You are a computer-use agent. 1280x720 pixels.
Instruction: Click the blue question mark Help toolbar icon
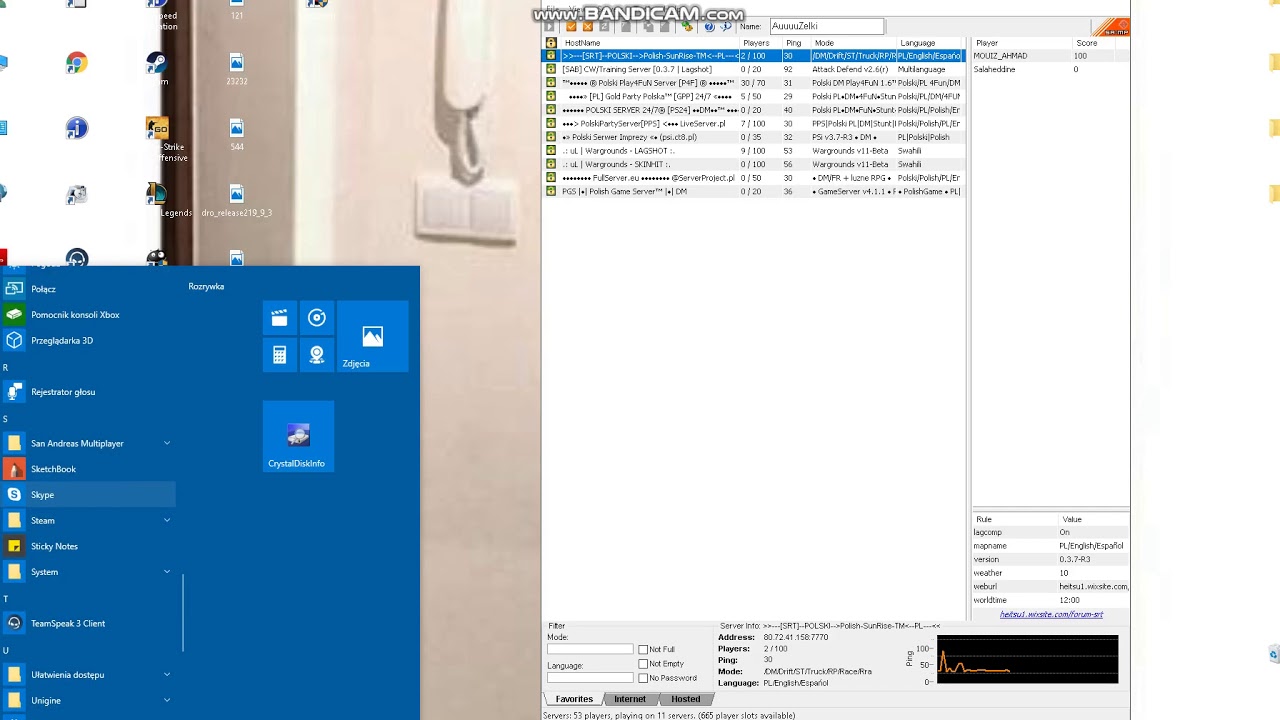(709, 27)
